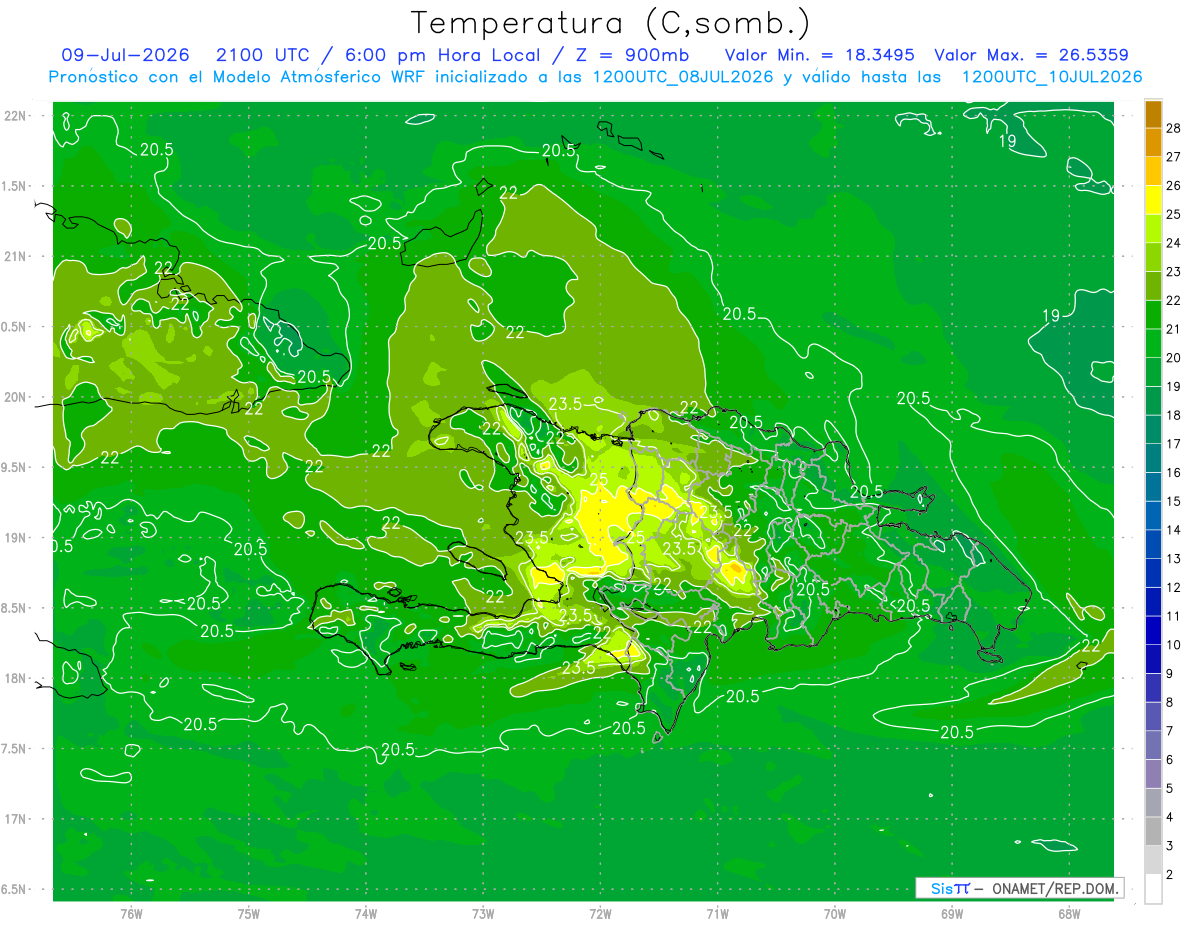The width and height of the screenshot is (1200, 927).
Task: Click the 'Valor Min. = 18.3495' readout
Action: [819, 55]
